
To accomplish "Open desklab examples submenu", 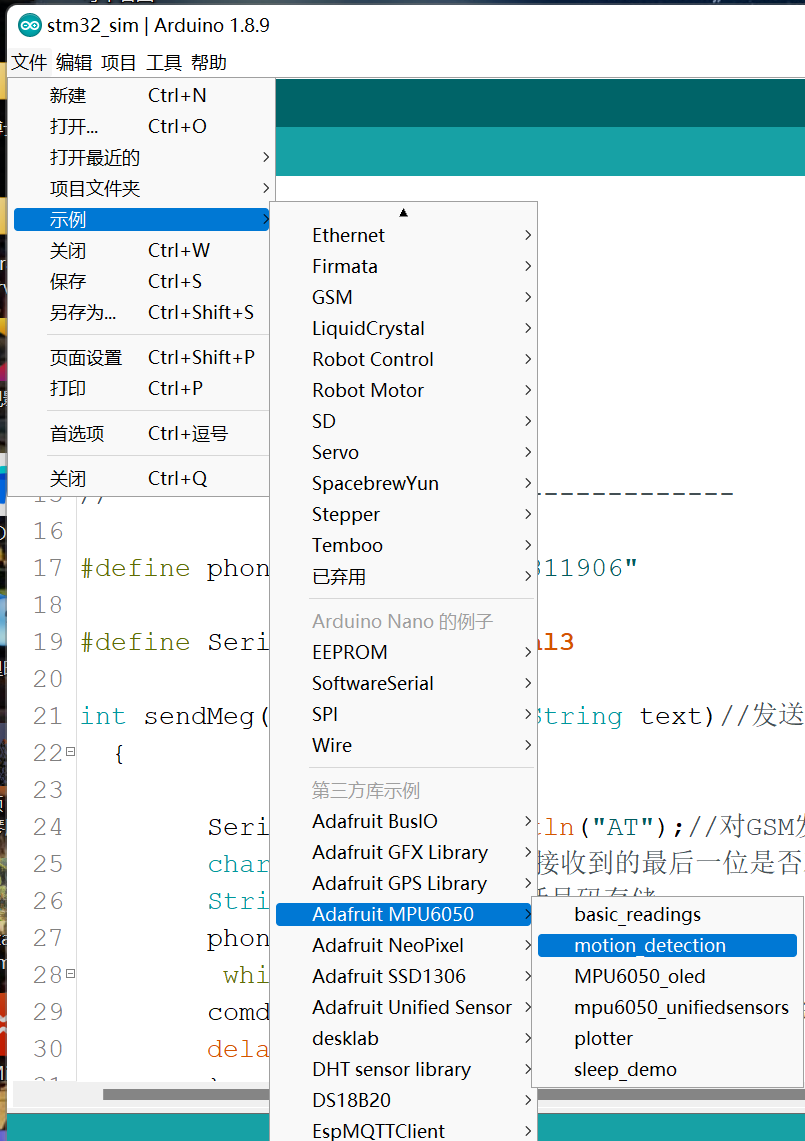I will point(404,1038).
